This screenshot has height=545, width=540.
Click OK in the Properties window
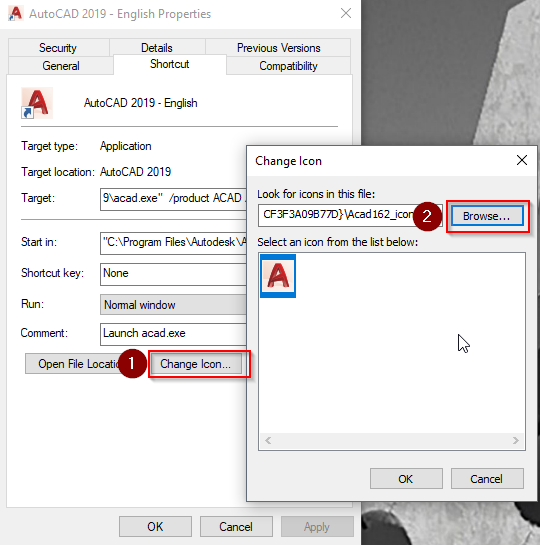tap(155, 526)
